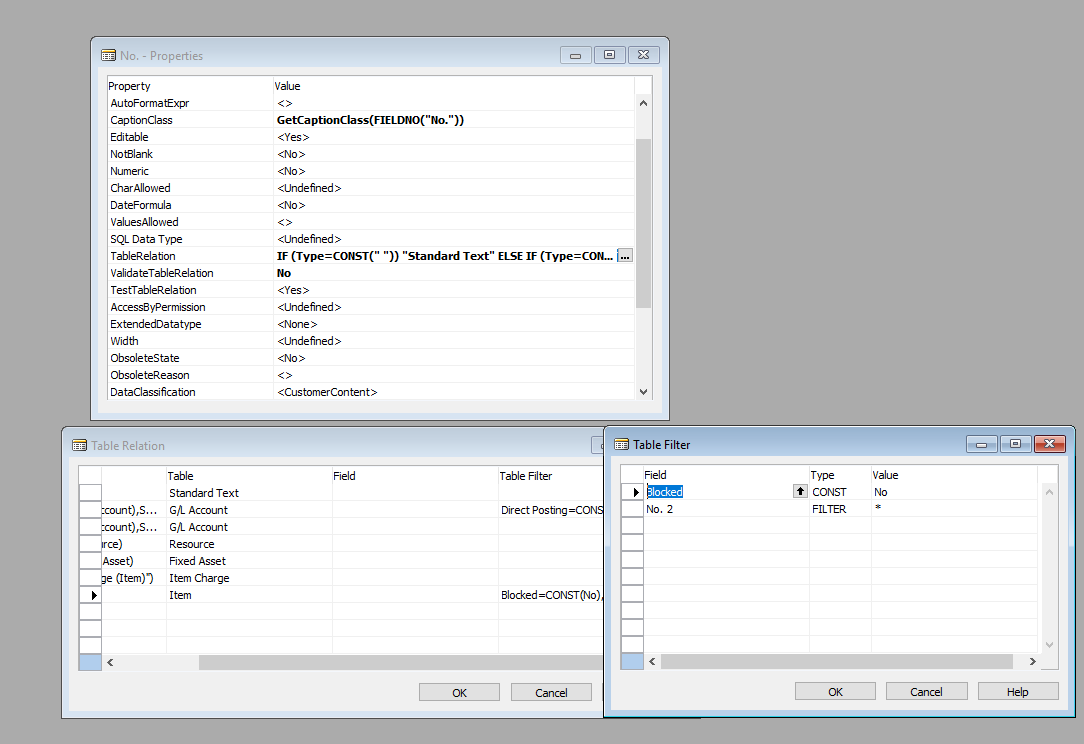This screenshot has height=744, width=1084.
Task: Select the row selector arrow beside the Item row
Action: [x=90, y=594]
